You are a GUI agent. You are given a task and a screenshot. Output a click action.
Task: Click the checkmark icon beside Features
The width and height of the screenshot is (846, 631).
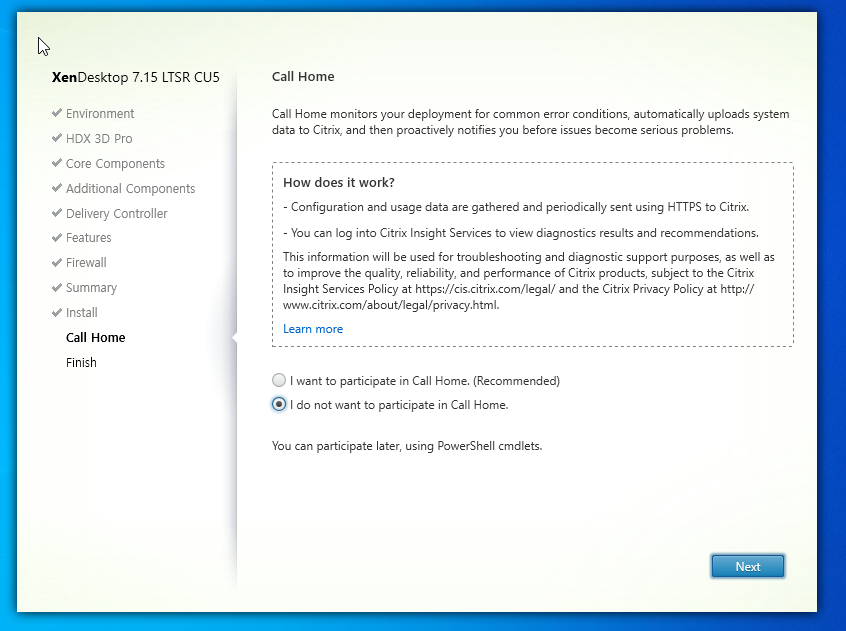tap(57, 237)
